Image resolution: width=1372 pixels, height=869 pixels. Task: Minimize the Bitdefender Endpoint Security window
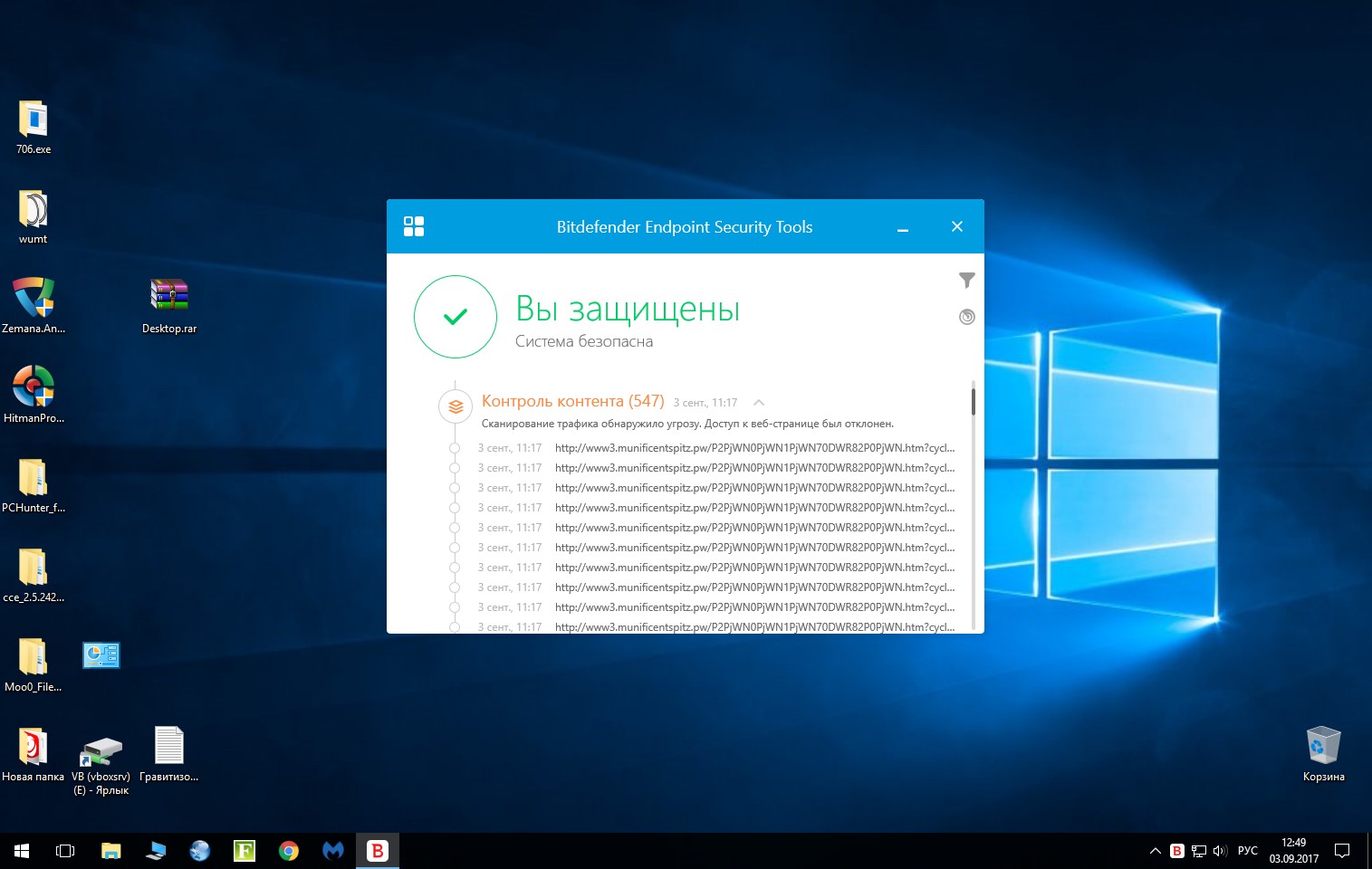pyautogui.click(x=902, y=227)
